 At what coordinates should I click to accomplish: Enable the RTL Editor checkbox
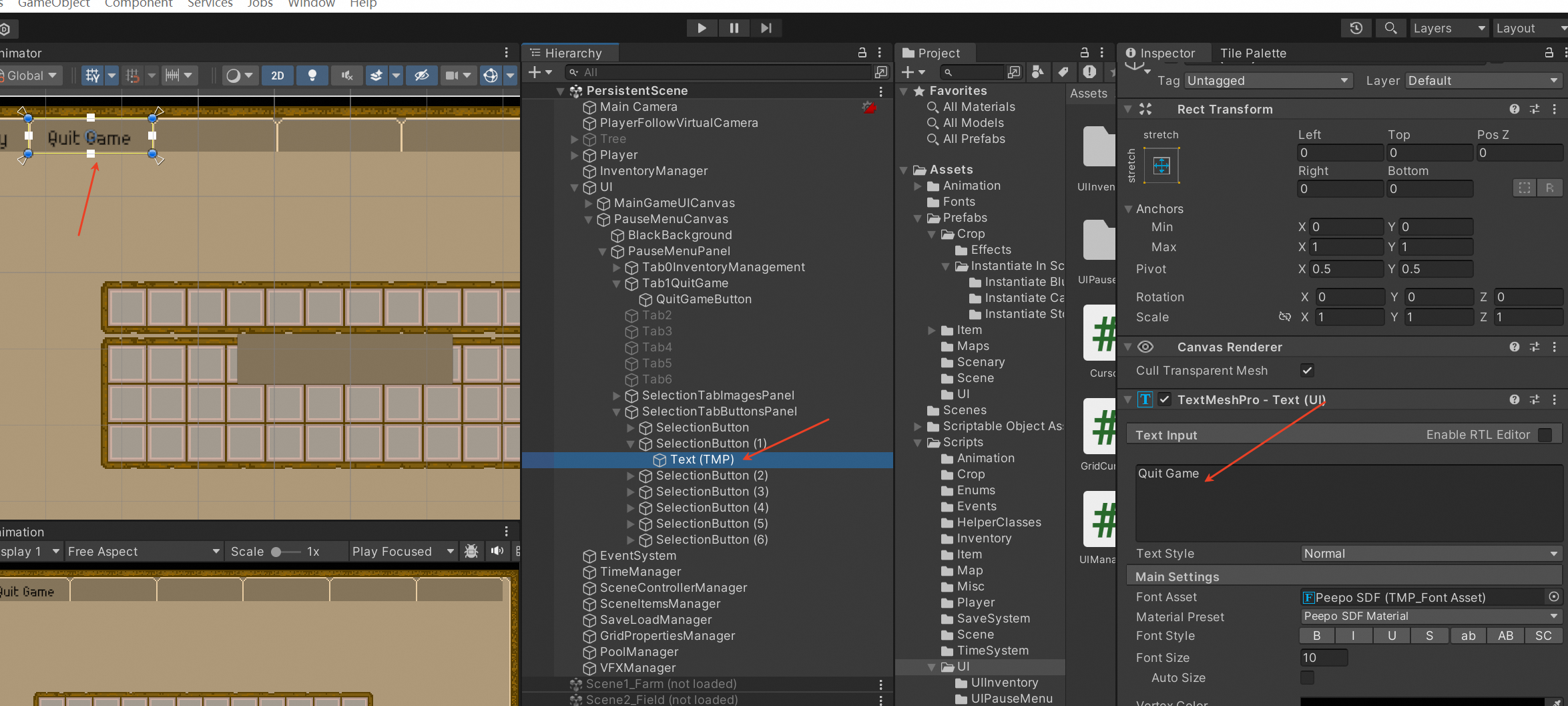(1545, 435)
